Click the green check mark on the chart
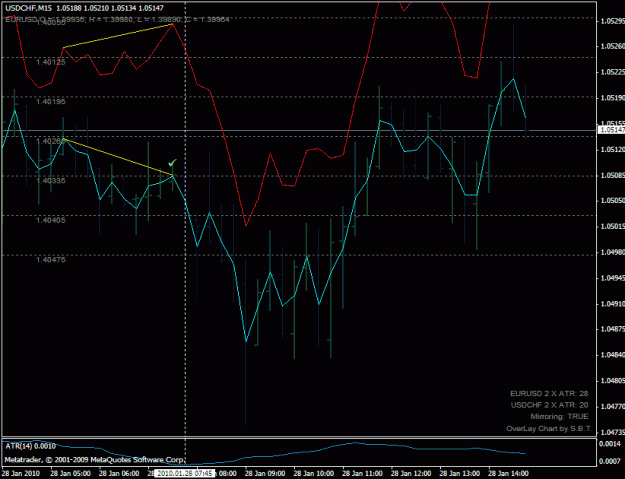The image size is (625, 479). (x=172, y=163)
